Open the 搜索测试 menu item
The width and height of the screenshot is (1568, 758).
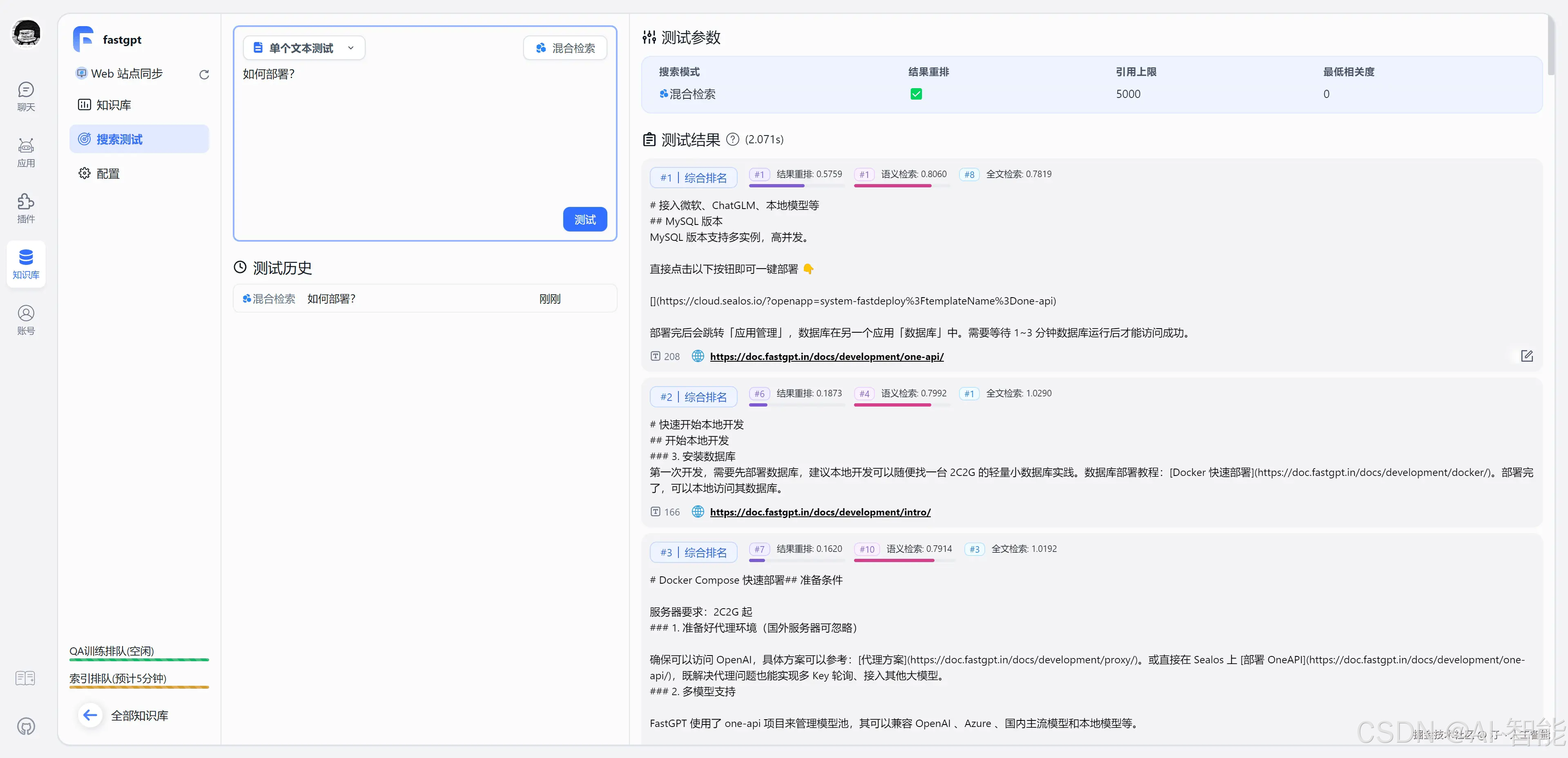[x=119, y=139]
